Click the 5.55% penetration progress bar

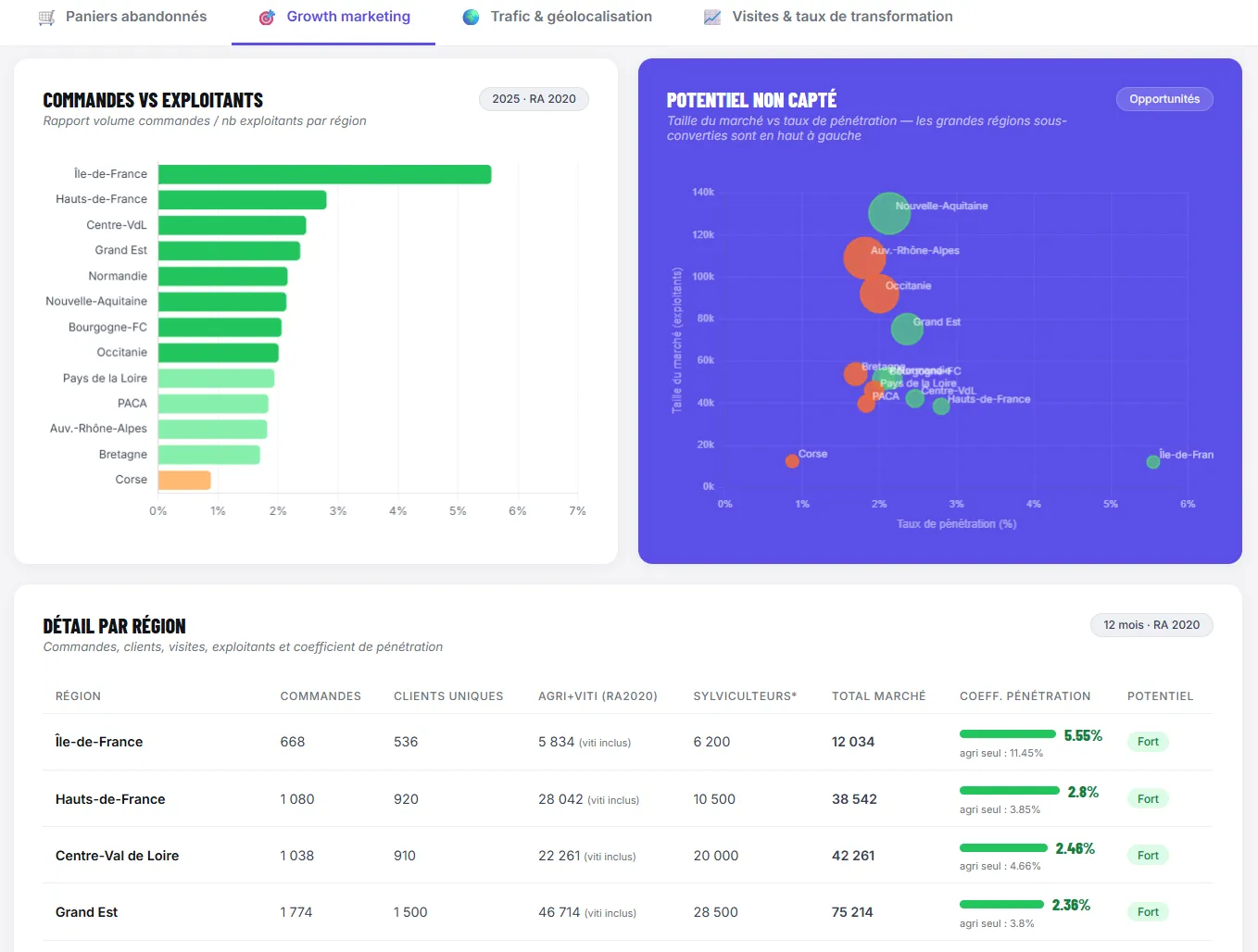[1008, 734]
